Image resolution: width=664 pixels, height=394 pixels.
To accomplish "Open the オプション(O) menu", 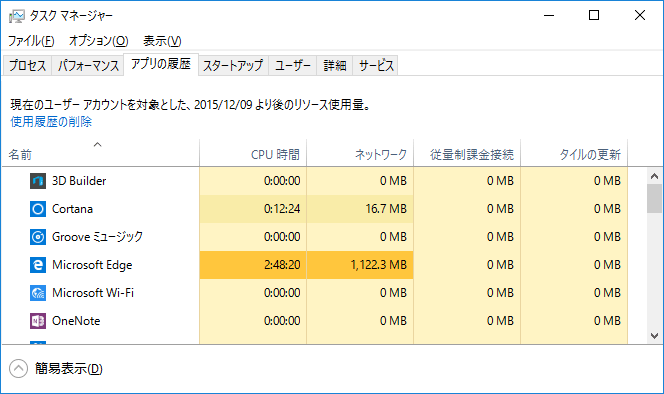I will coord(98,41).
